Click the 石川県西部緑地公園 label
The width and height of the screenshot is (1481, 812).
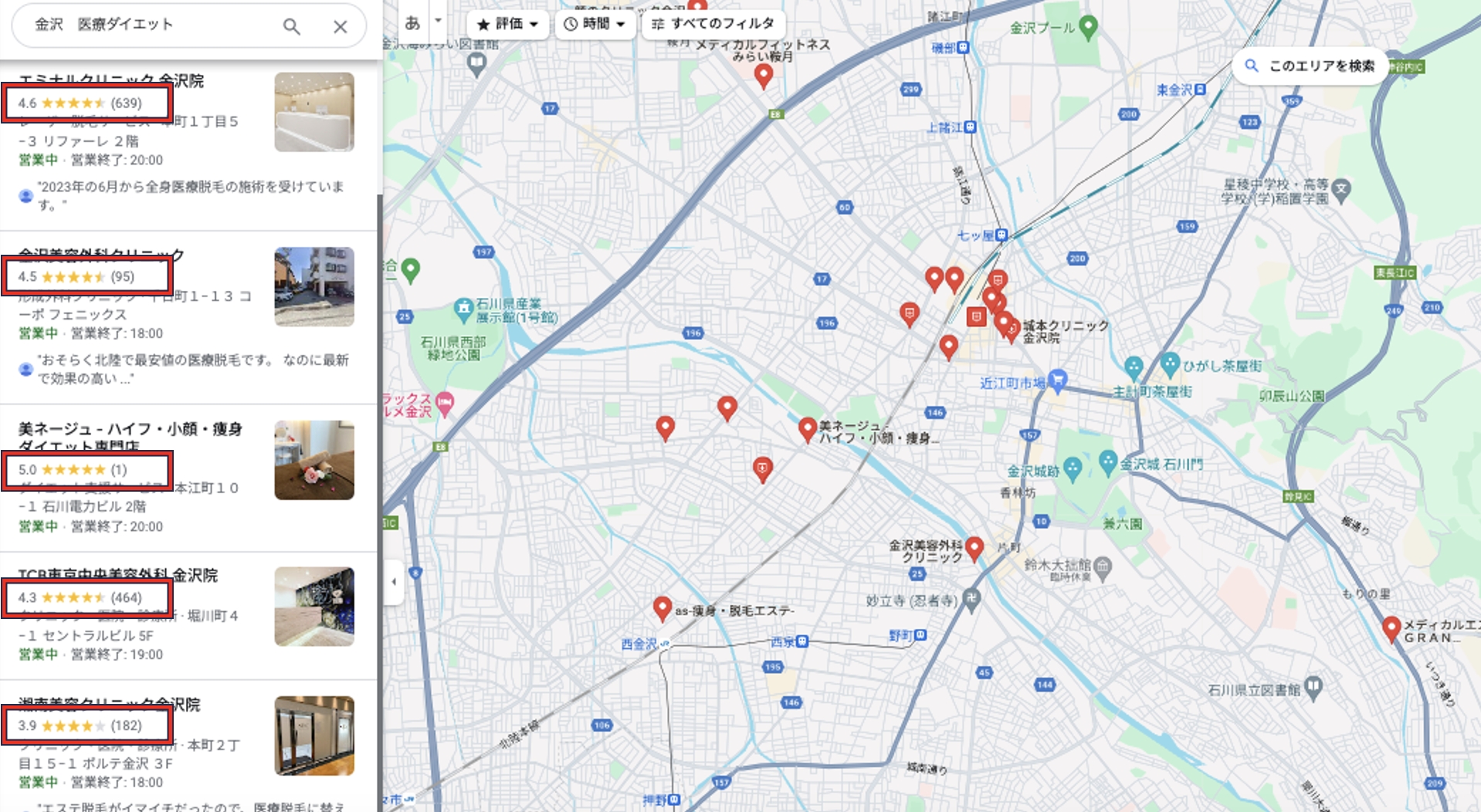click(x=453, y=348)
